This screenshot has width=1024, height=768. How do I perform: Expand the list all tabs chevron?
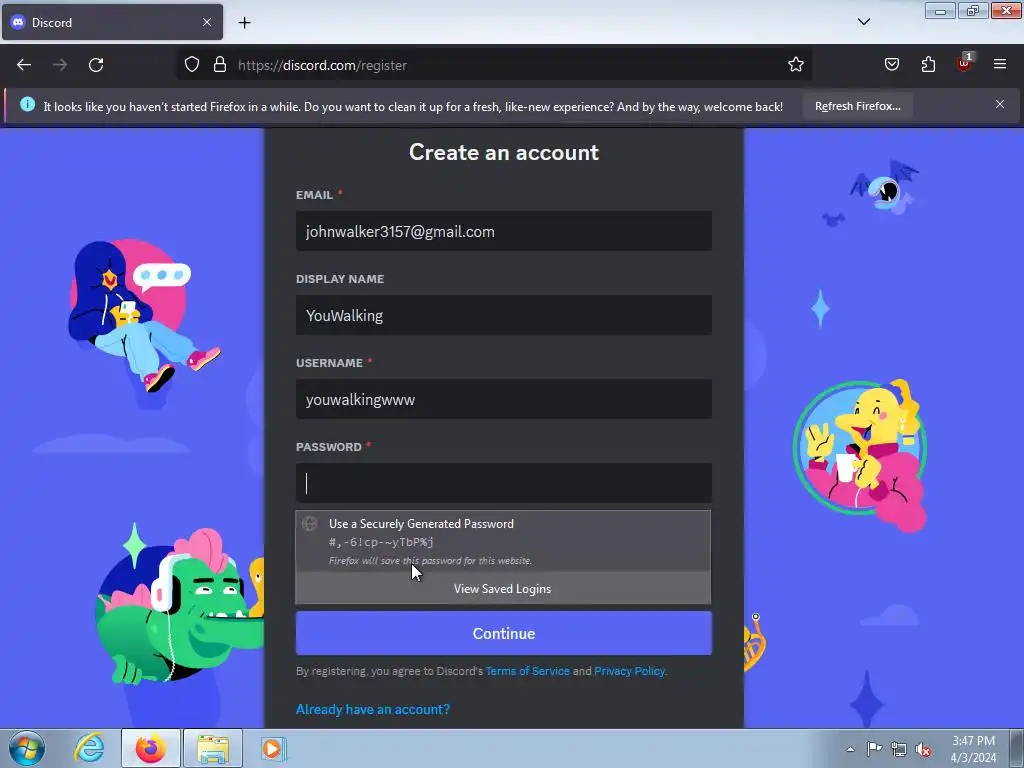[x=863, y=22]
